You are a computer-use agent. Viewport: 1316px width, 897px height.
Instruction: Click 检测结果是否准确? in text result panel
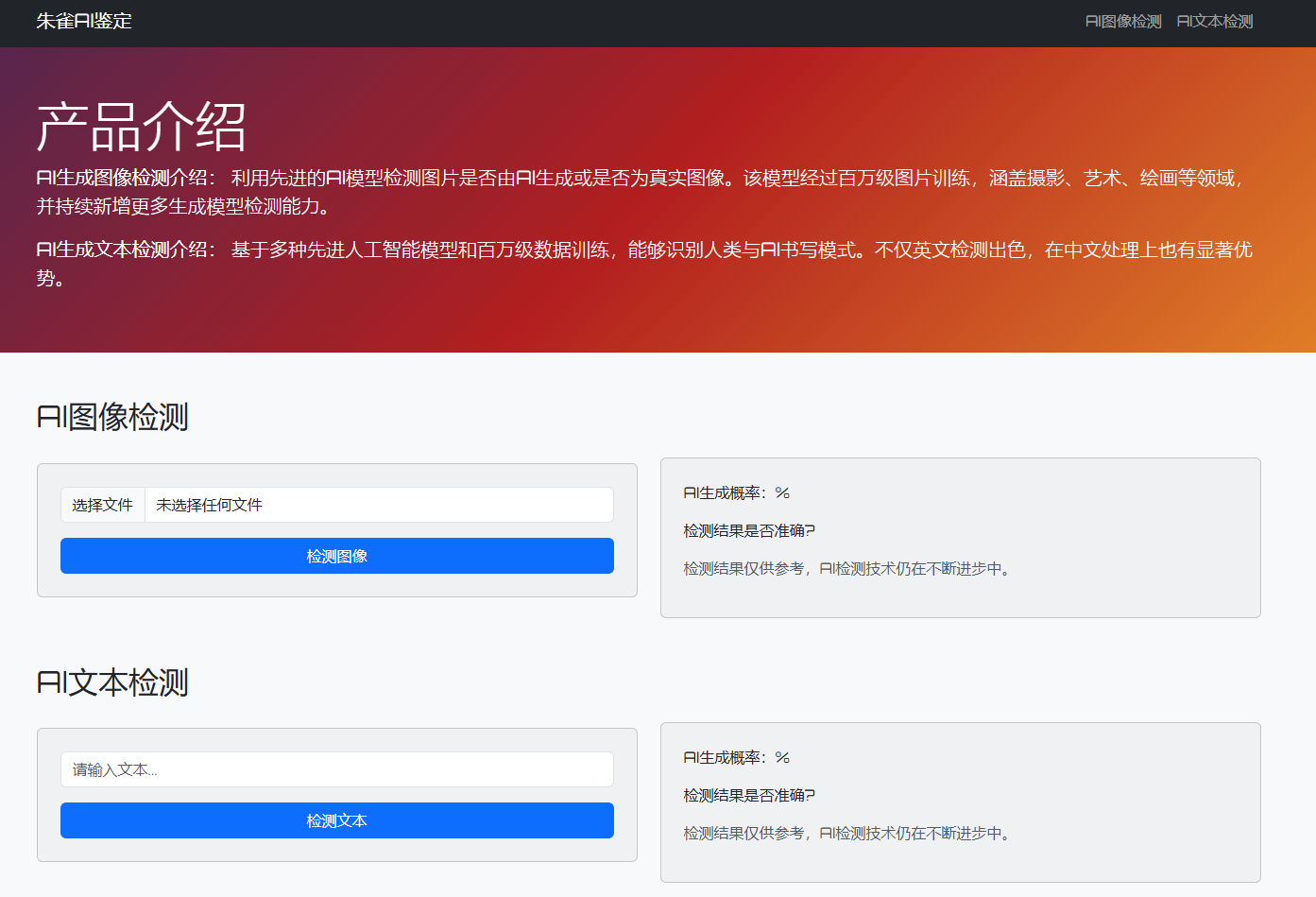[x=748, y=795]
